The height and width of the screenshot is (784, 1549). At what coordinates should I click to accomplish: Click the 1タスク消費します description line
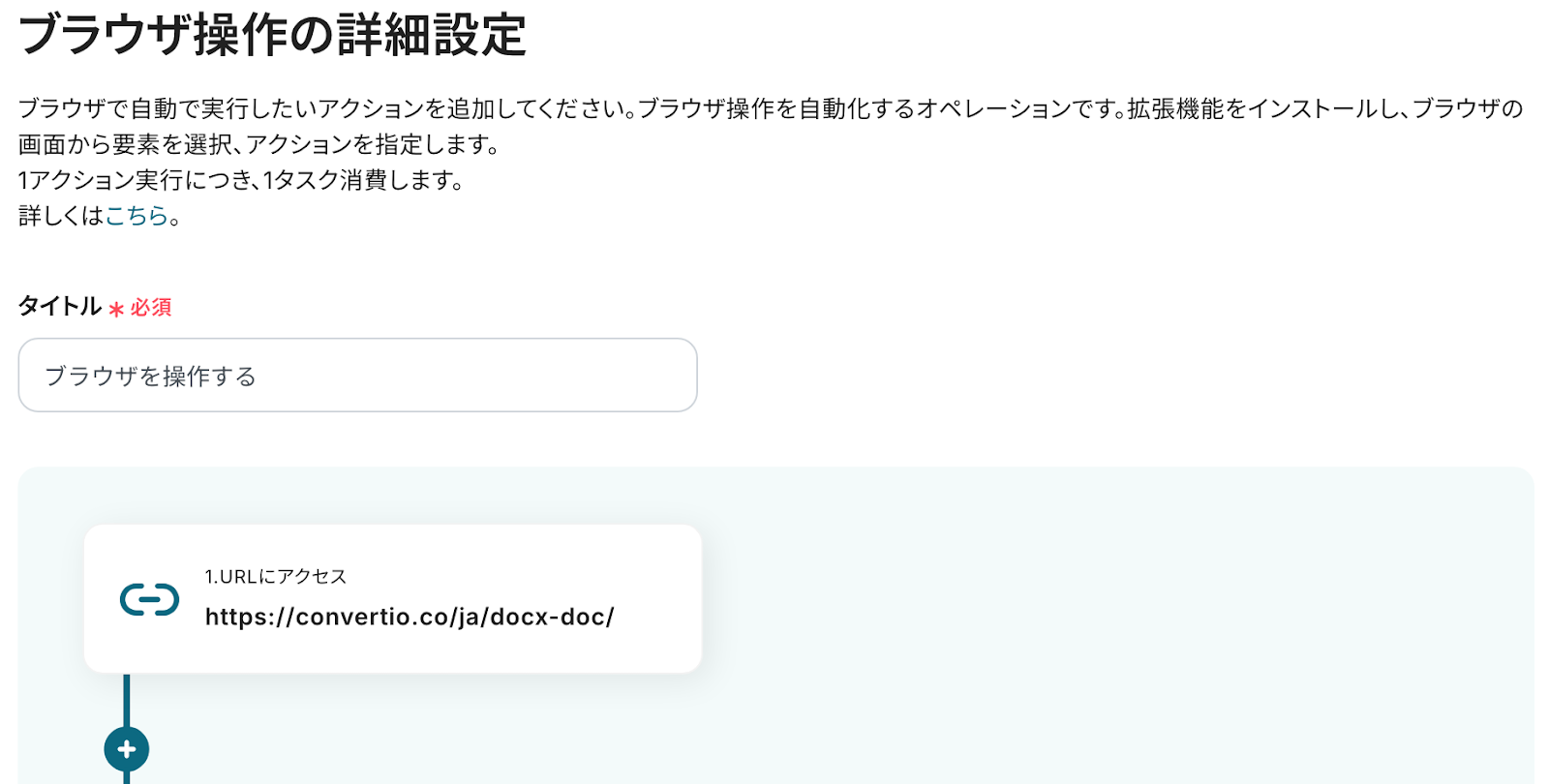click(242, 180)
